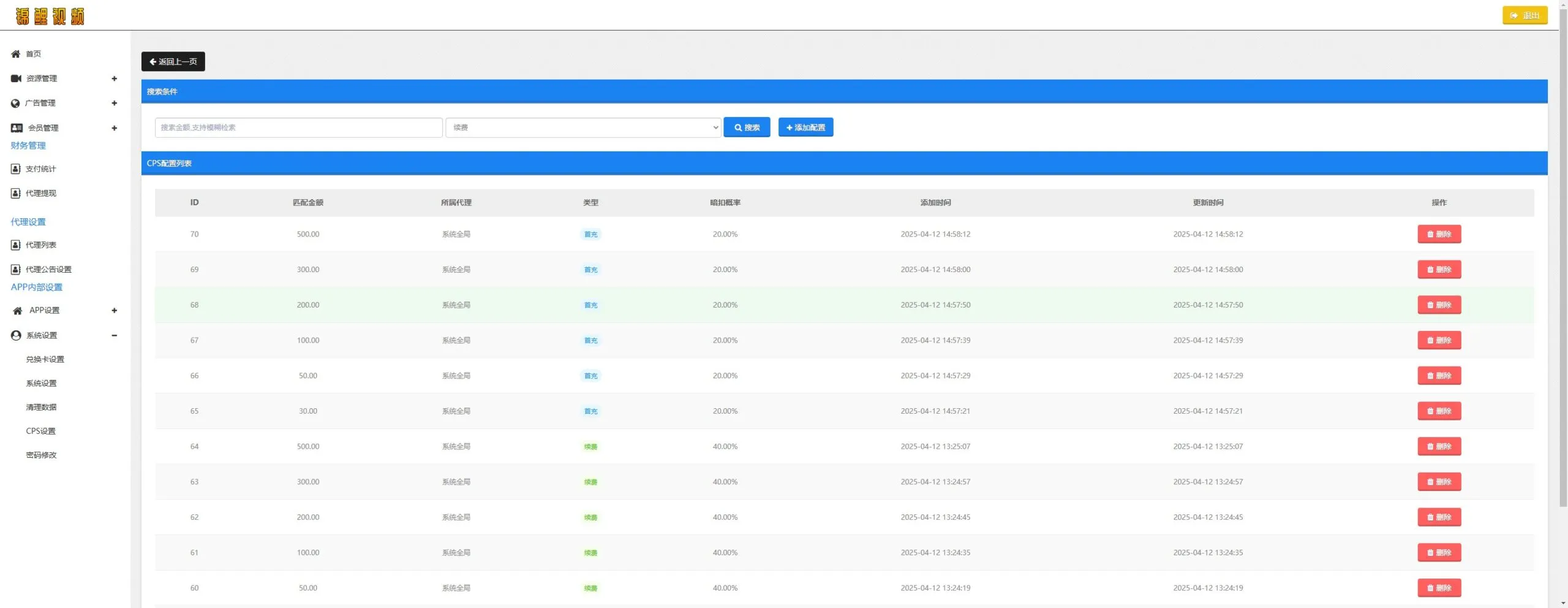Open the CPS设置 submenu item

[x=40, y=431]
